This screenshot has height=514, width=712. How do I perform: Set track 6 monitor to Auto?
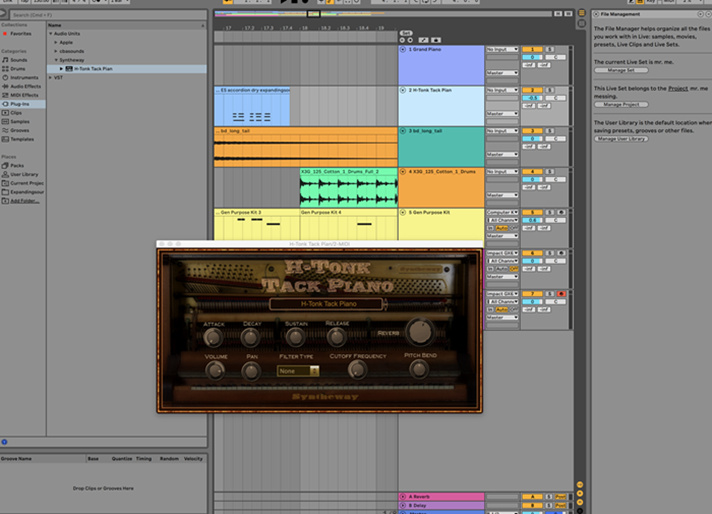[502, 269]
